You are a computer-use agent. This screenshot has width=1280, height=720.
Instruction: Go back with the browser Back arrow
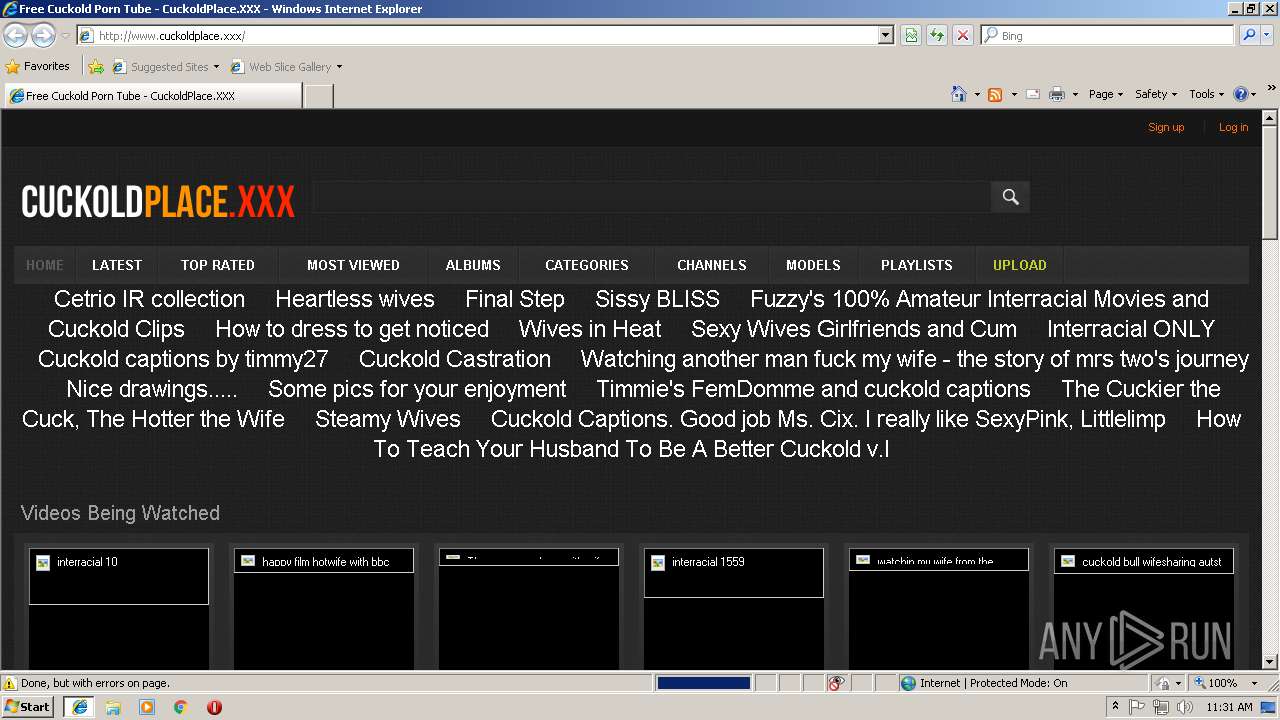pyautogui.click(x=15, y=36)
